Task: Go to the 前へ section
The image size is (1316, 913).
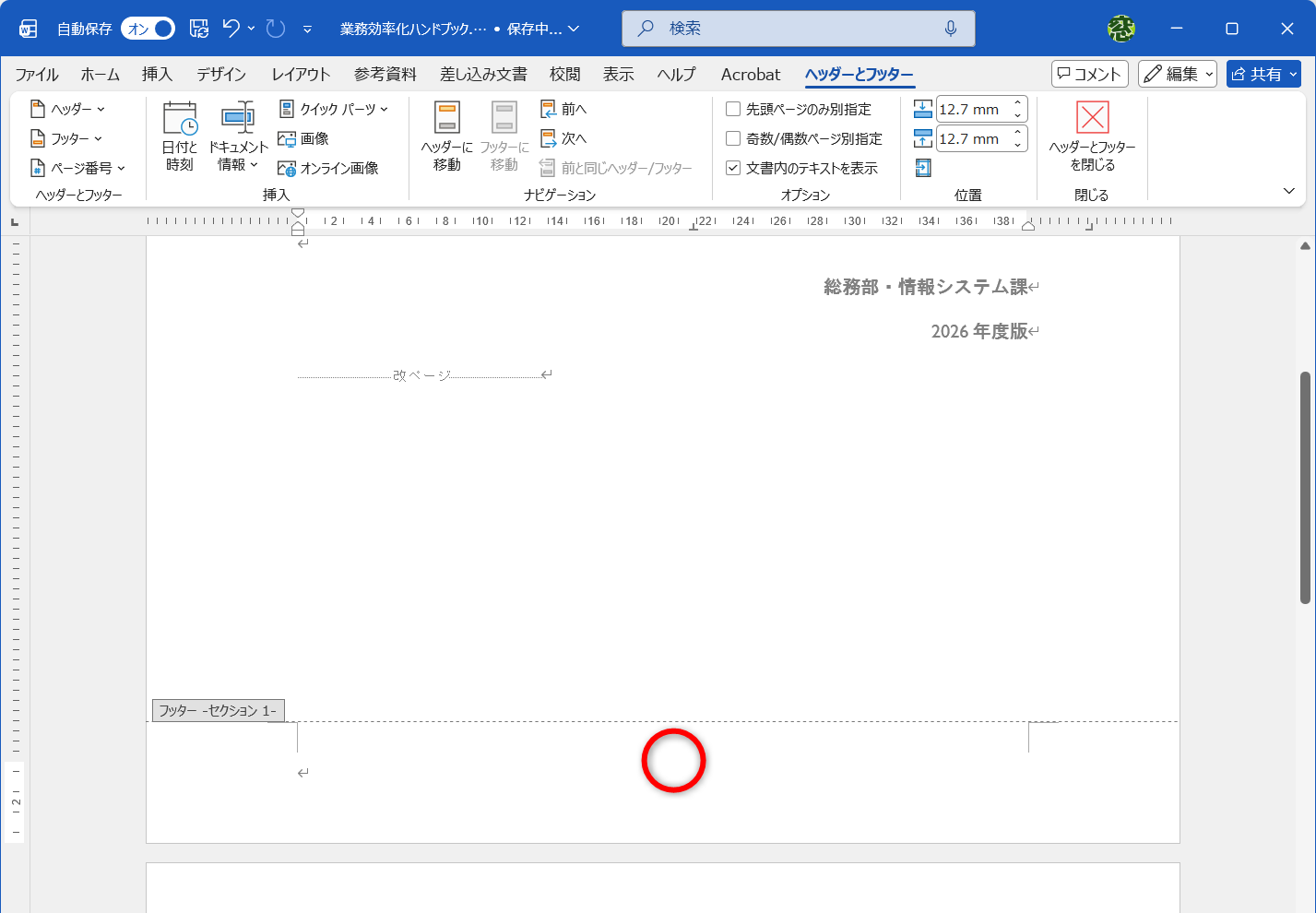Action: (563, 109)
